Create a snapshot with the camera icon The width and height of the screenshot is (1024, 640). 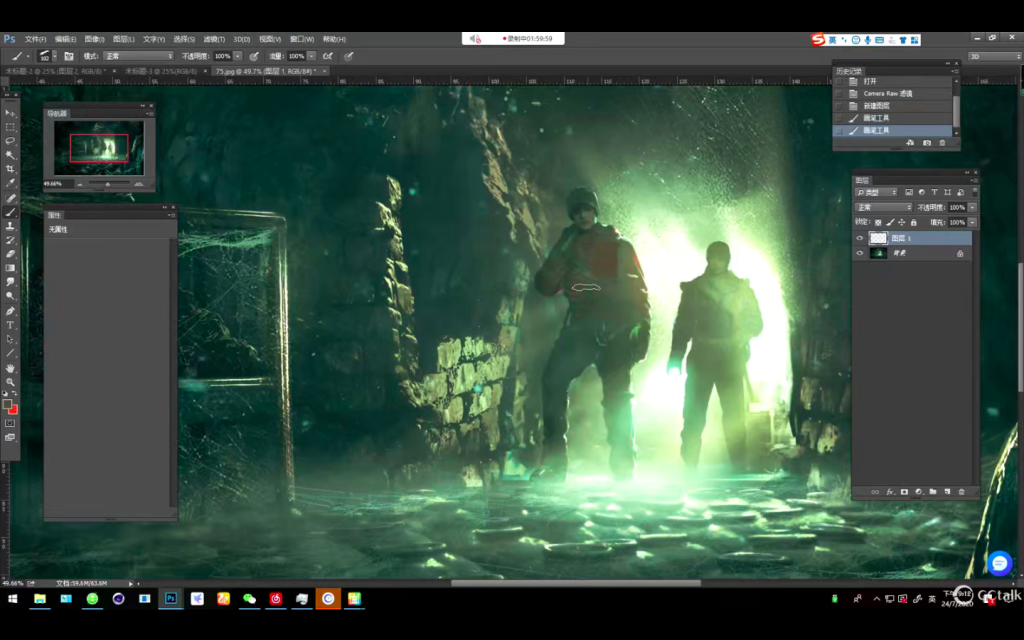click(x=926, y=143)
